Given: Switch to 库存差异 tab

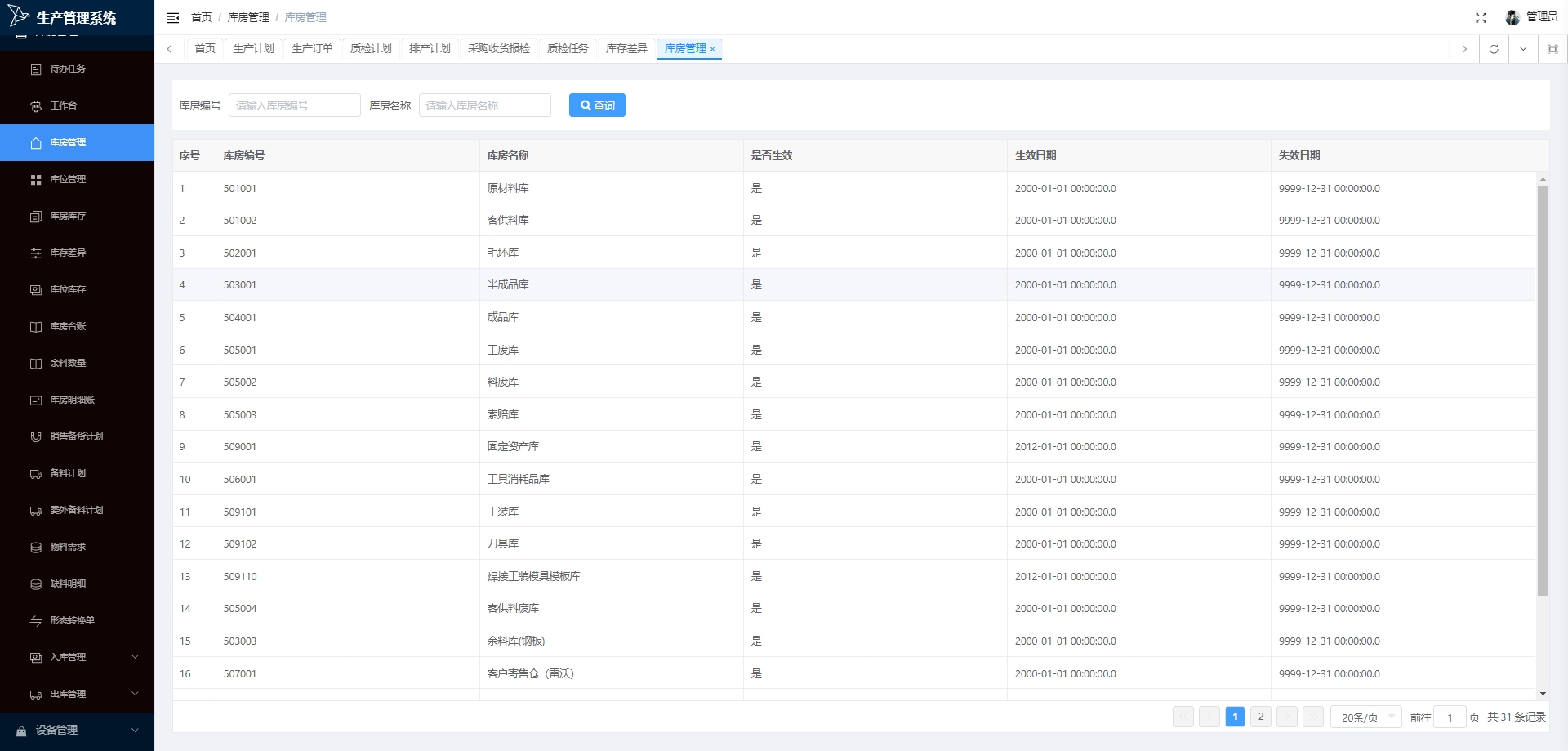Looking at the screenshot, I should (x=626, y=49).
